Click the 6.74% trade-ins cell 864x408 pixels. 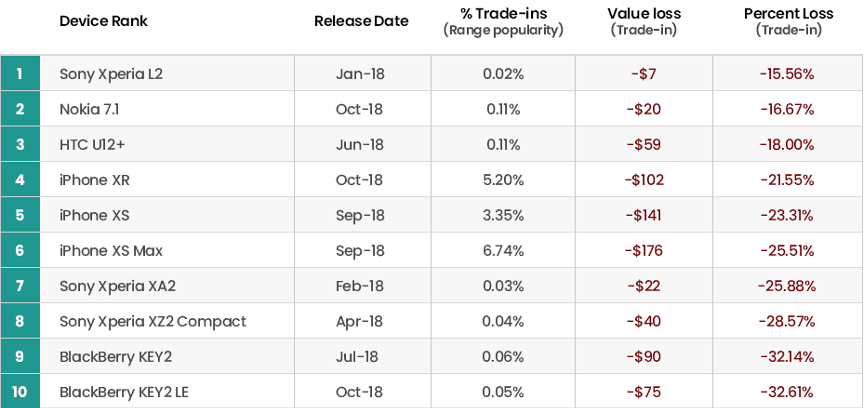coord(503,251)
